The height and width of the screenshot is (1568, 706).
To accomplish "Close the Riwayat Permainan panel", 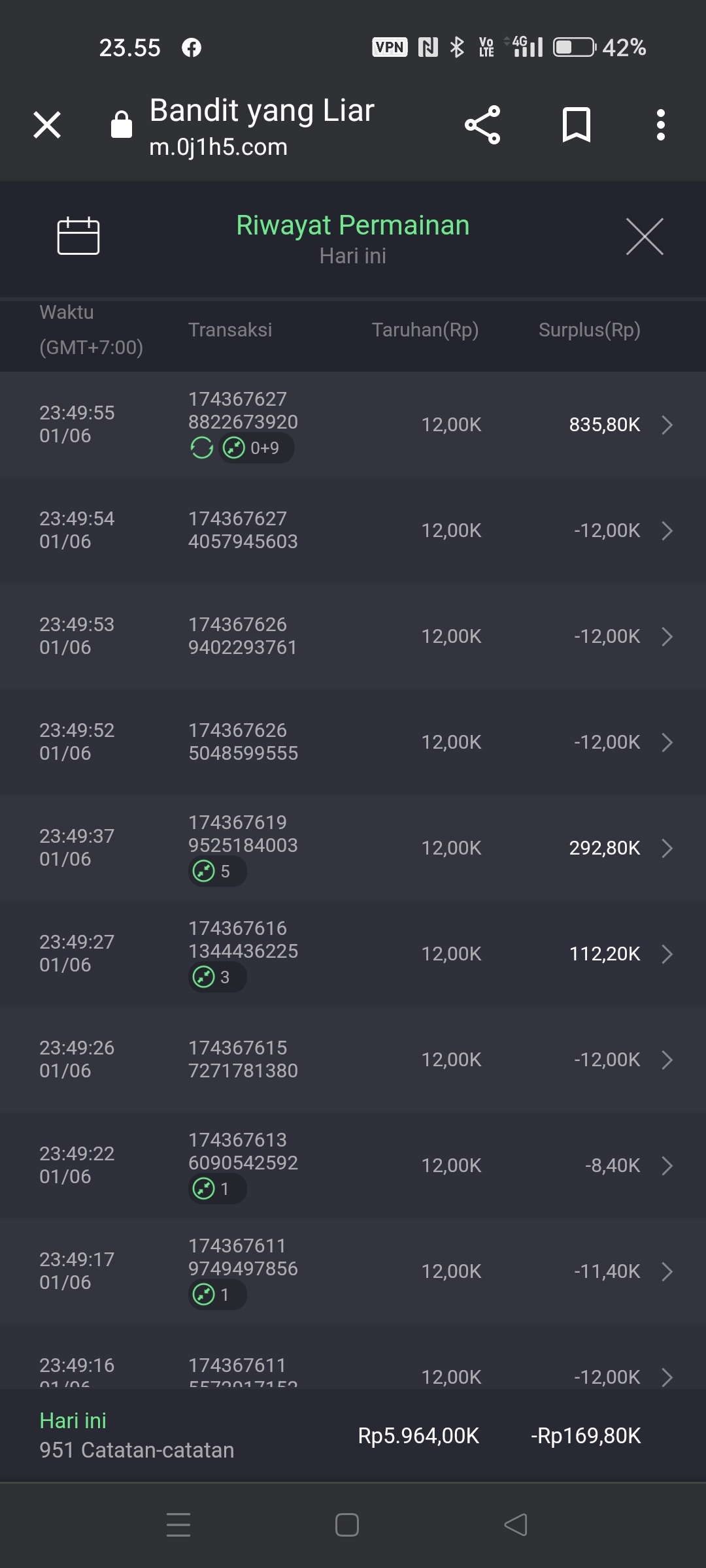I will [x=645, y=237].
